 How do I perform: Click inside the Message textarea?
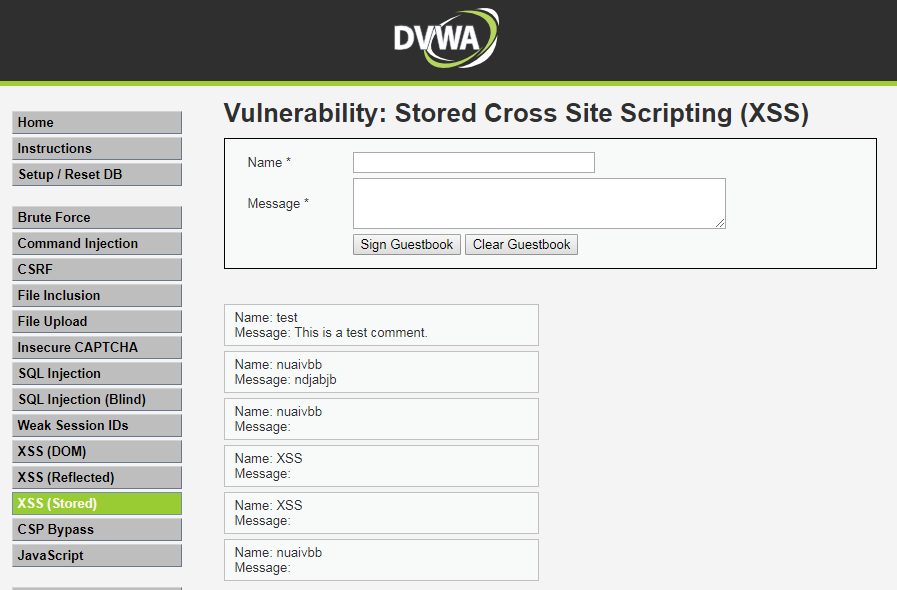539,204
